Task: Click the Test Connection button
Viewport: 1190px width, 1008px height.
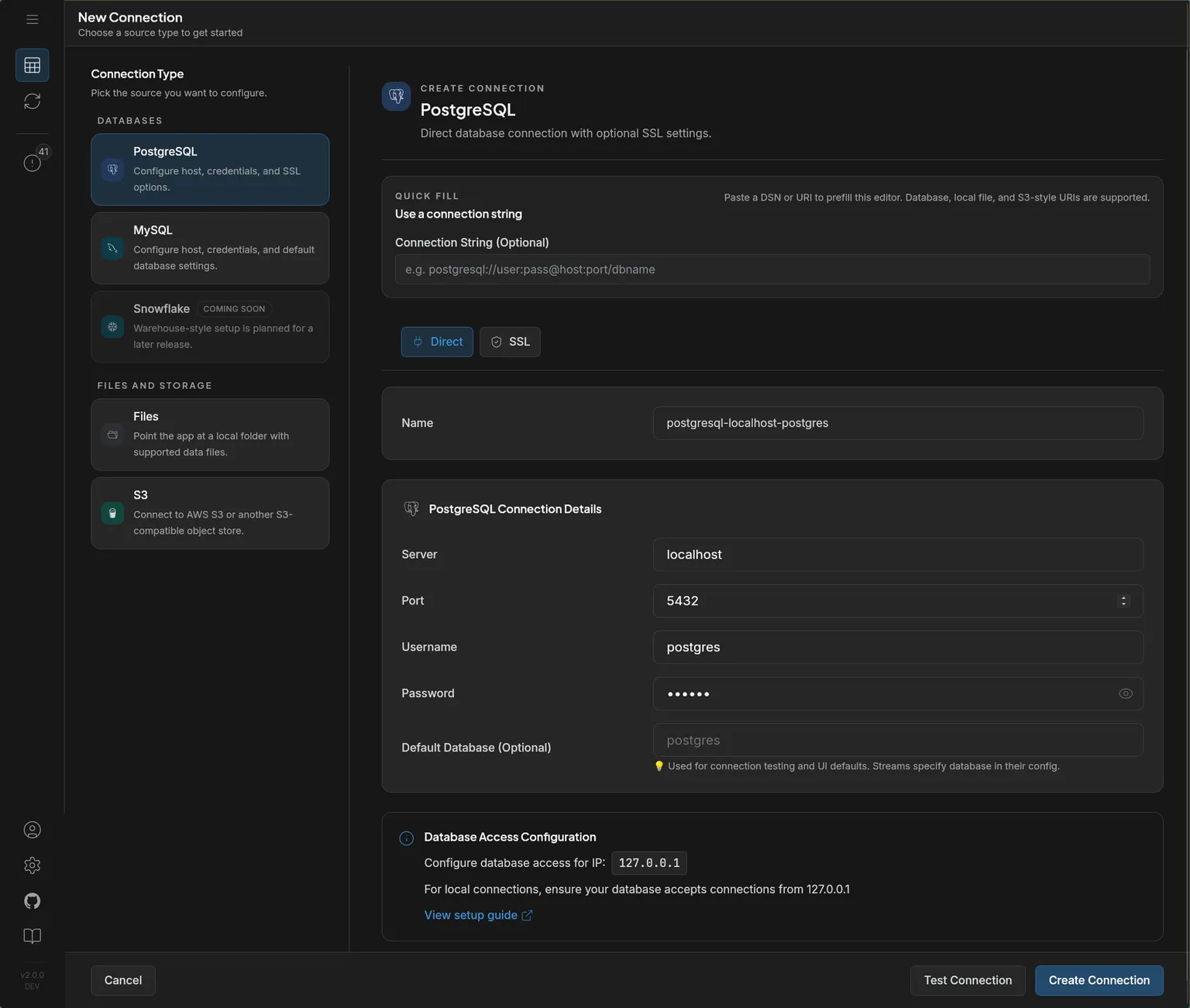Action: point(968,980)
